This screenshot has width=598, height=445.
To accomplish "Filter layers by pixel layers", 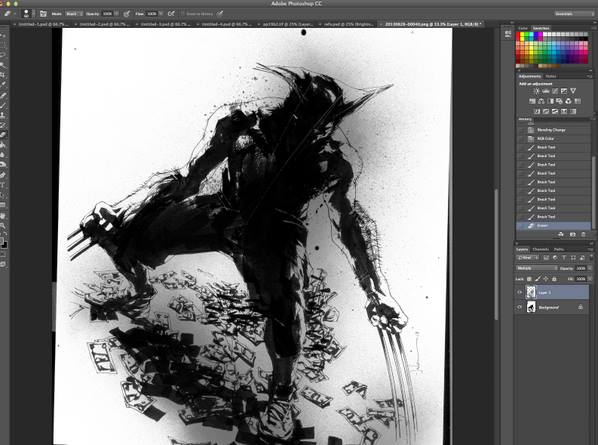I will coord(546,258).
